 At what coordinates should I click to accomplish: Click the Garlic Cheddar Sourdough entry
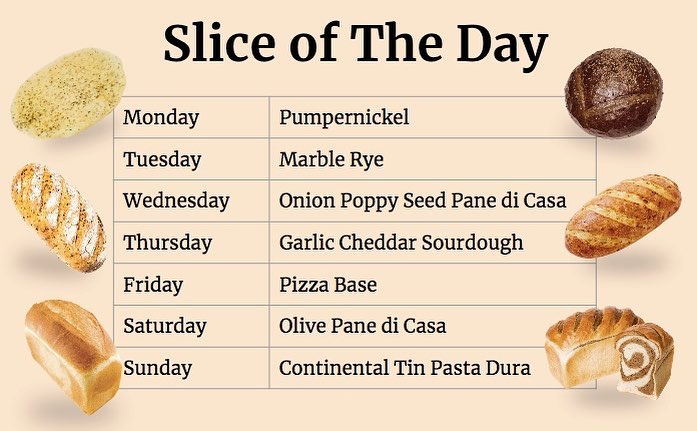(x=401, y=243)
